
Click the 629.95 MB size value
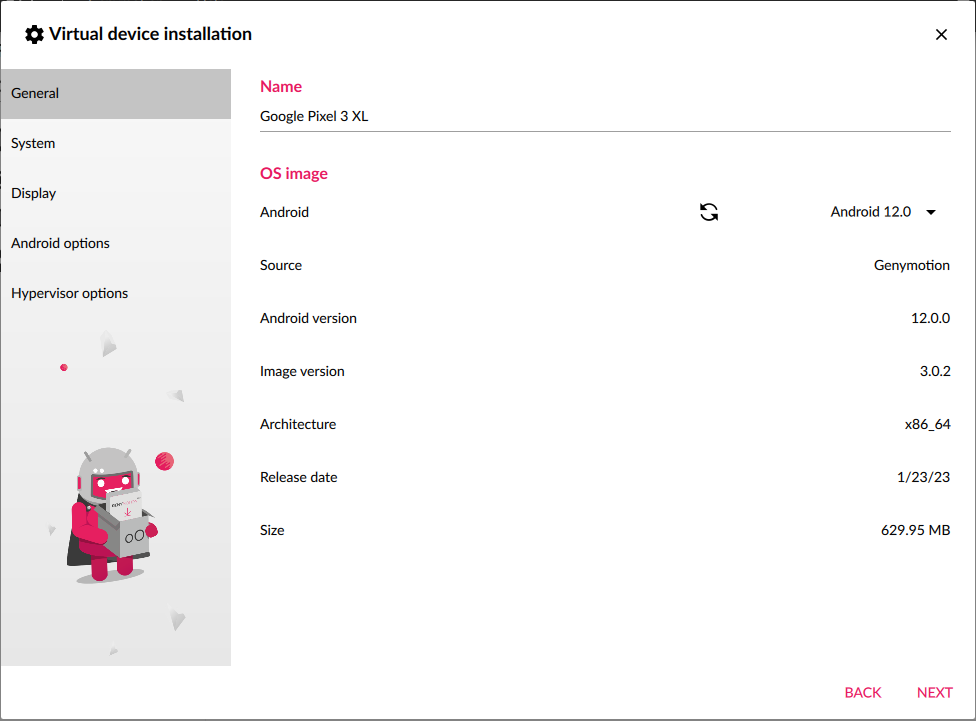(914, 530)
